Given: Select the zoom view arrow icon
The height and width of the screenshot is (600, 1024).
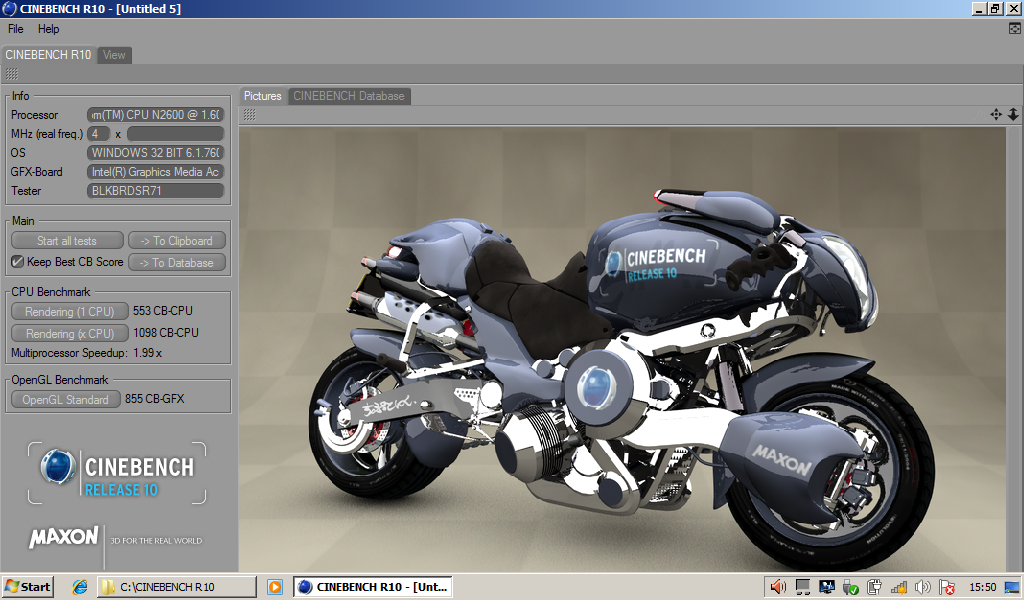Looking at the screenshot, I should click(1012, 114).
